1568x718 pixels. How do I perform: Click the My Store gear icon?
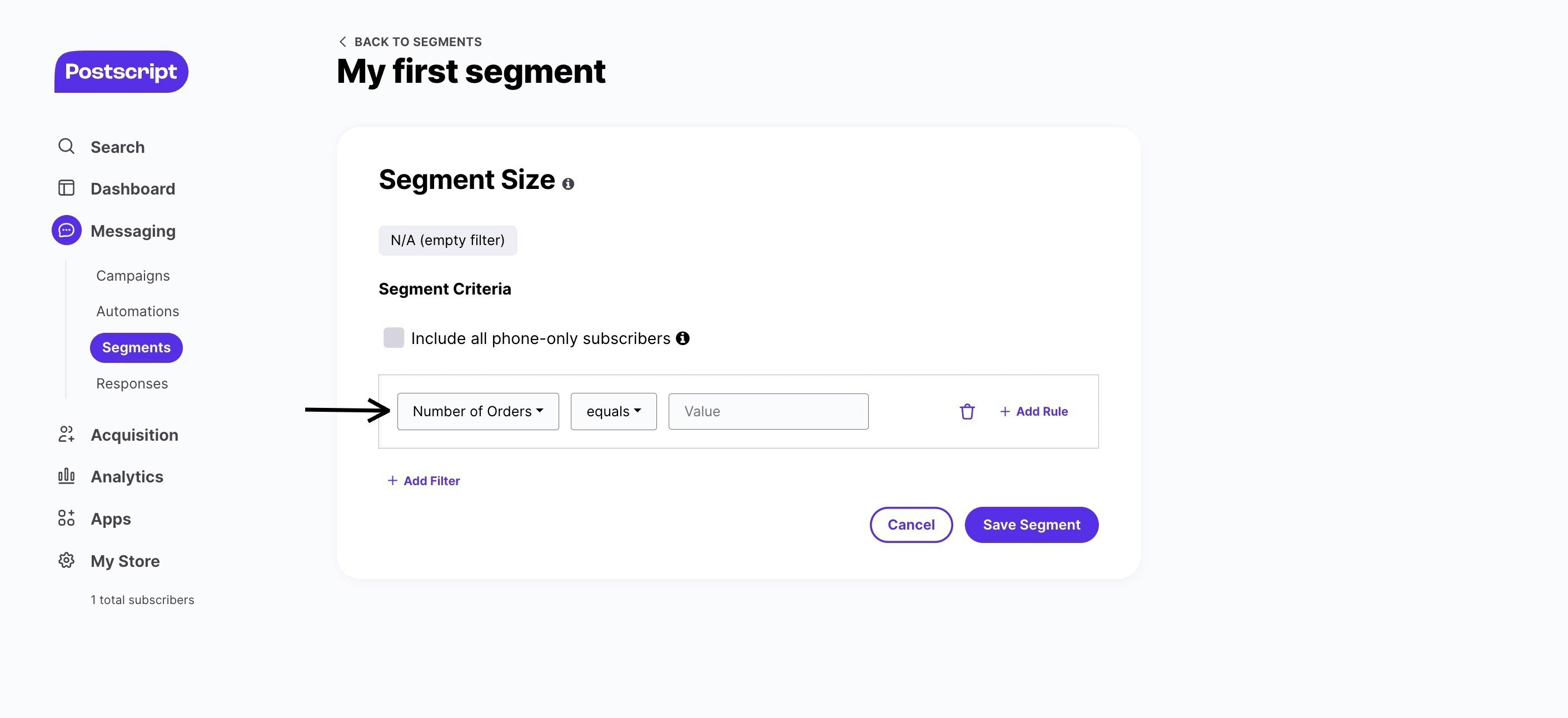(66, 560)
